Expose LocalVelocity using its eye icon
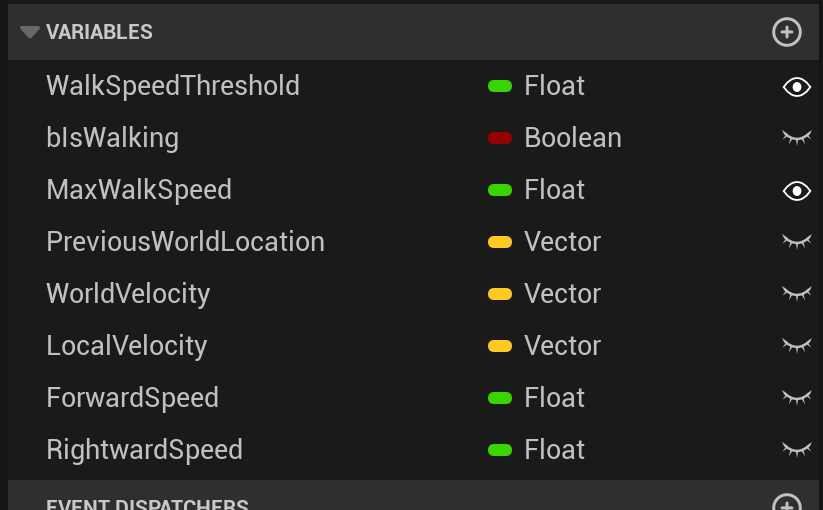The width and height of the screenshot is (823, 510). [x=796, y=346]
